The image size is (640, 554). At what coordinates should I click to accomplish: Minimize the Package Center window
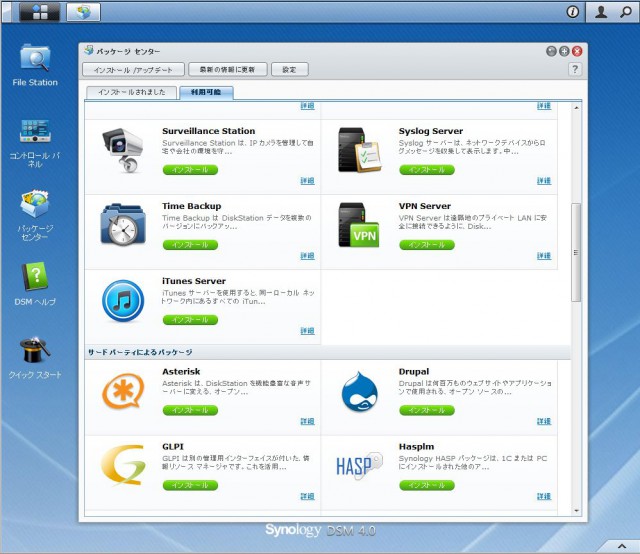[x=551, y=51]
